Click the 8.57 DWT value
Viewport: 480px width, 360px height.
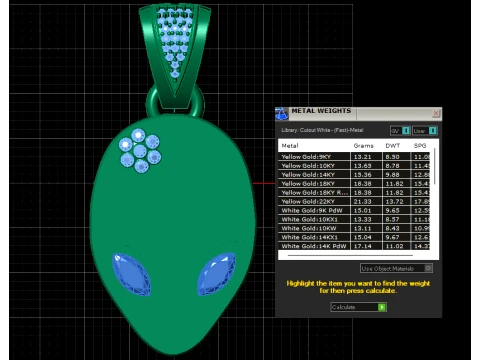coord(392,220)
